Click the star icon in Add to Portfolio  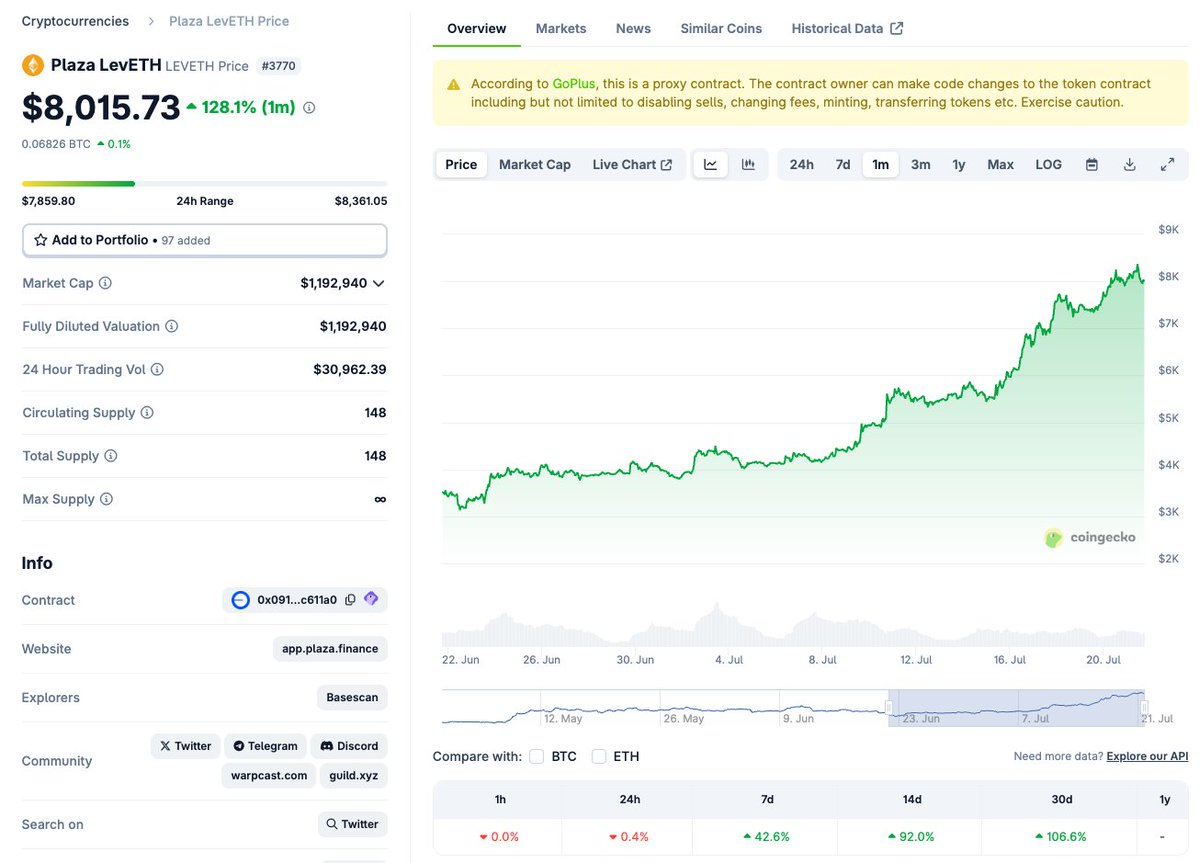41,240
